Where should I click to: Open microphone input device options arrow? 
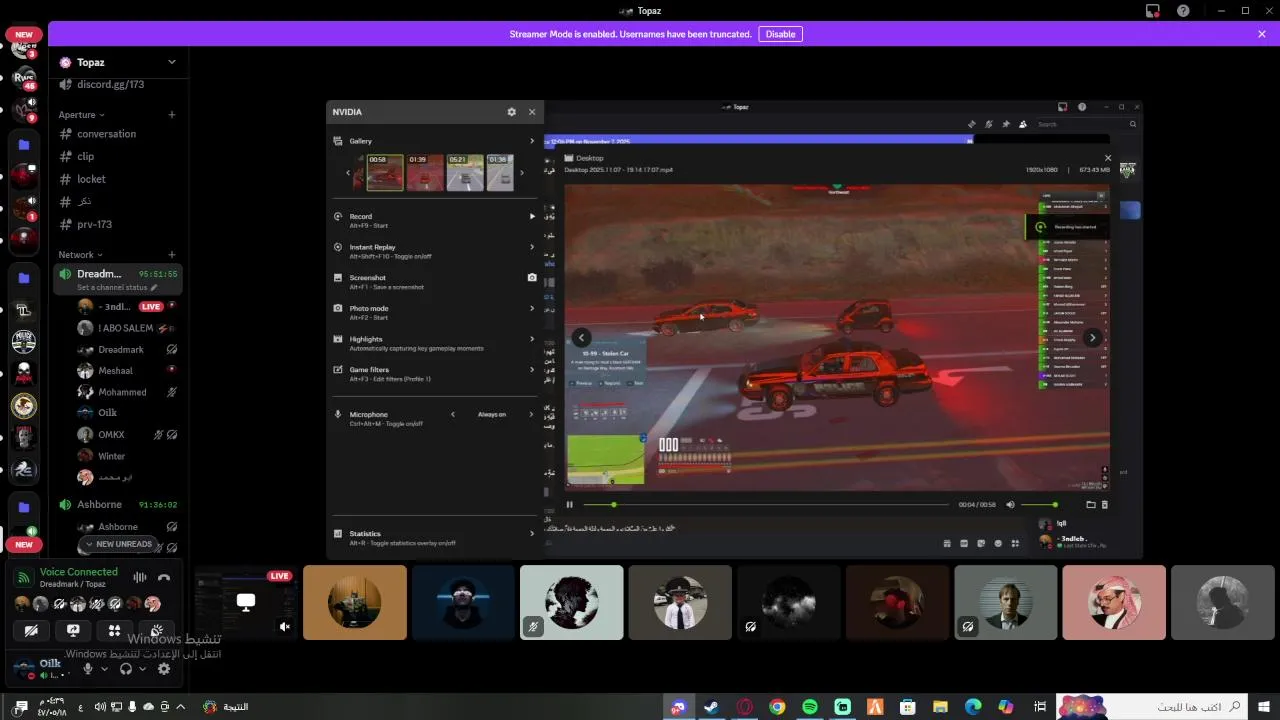(x=104, y=669)
